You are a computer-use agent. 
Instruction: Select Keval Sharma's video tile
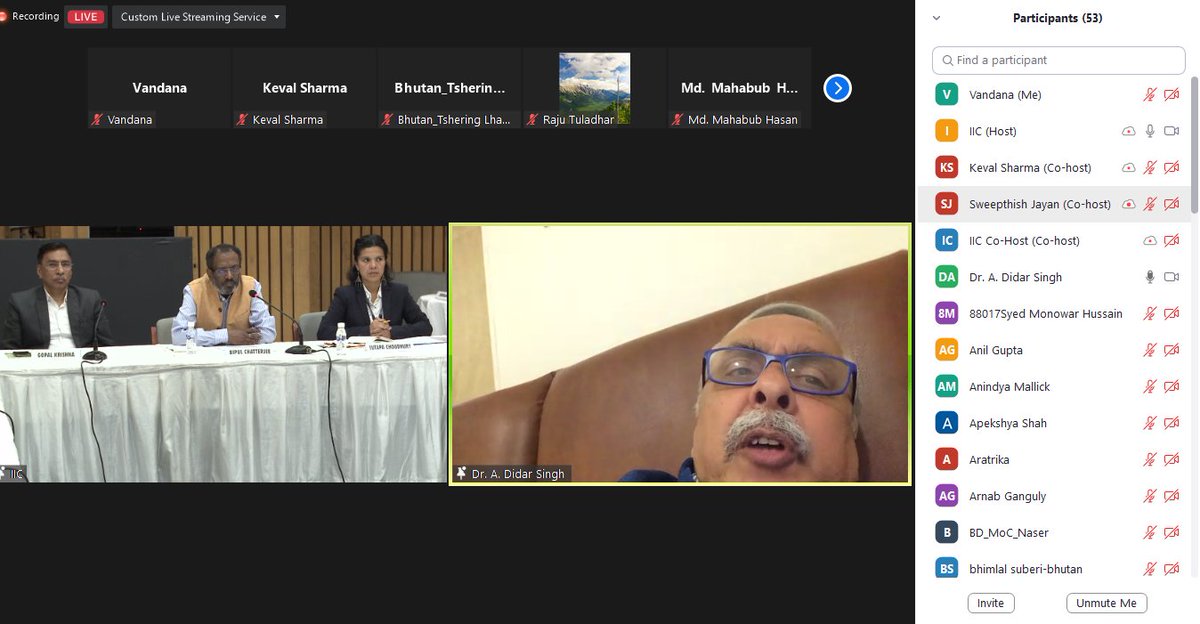coord(305,88)
